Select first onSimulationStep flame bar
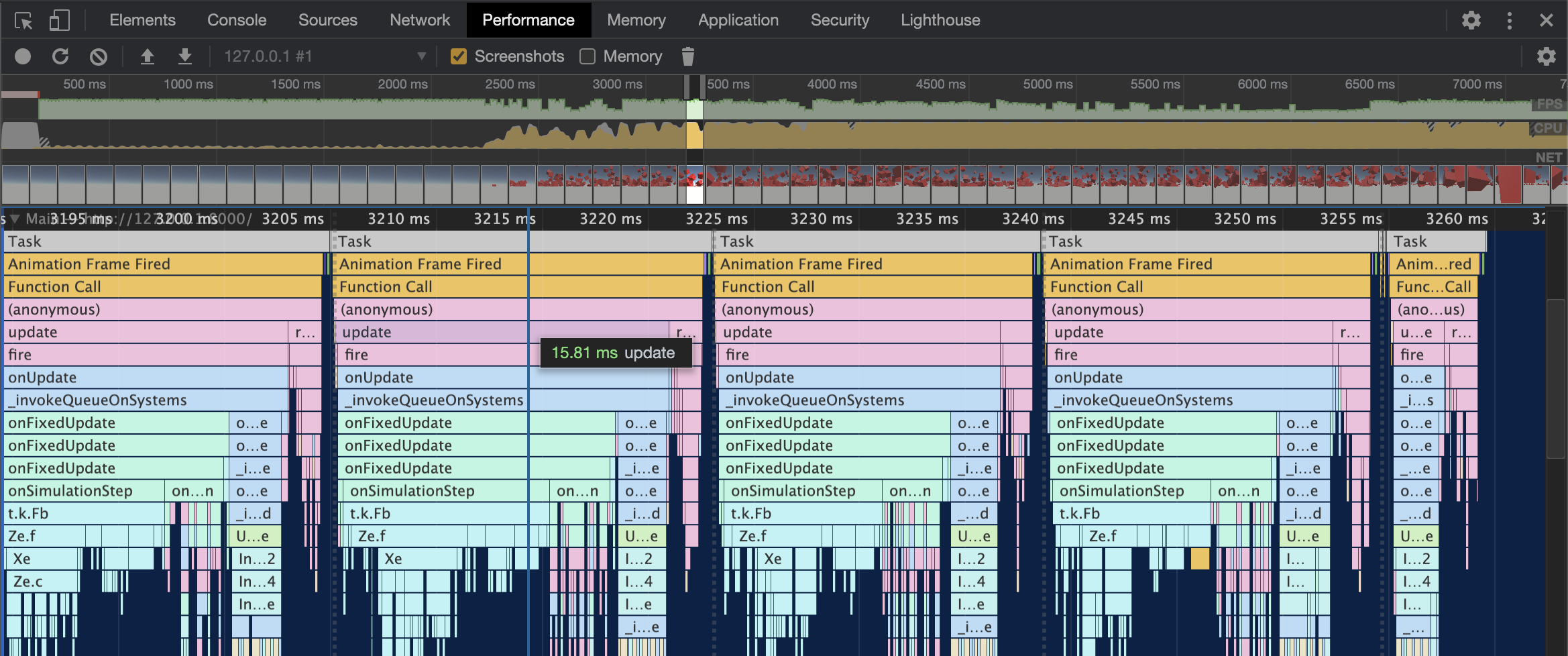The width and height of the screenshot is (1568, 656). (84, 491)
